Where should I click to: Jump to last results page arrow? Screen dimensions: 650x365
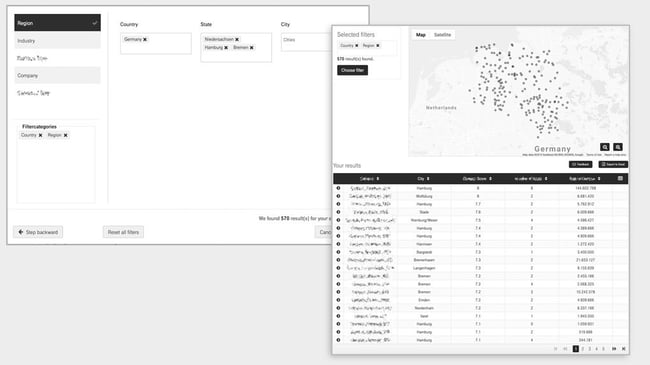click(x=623, y=349)
